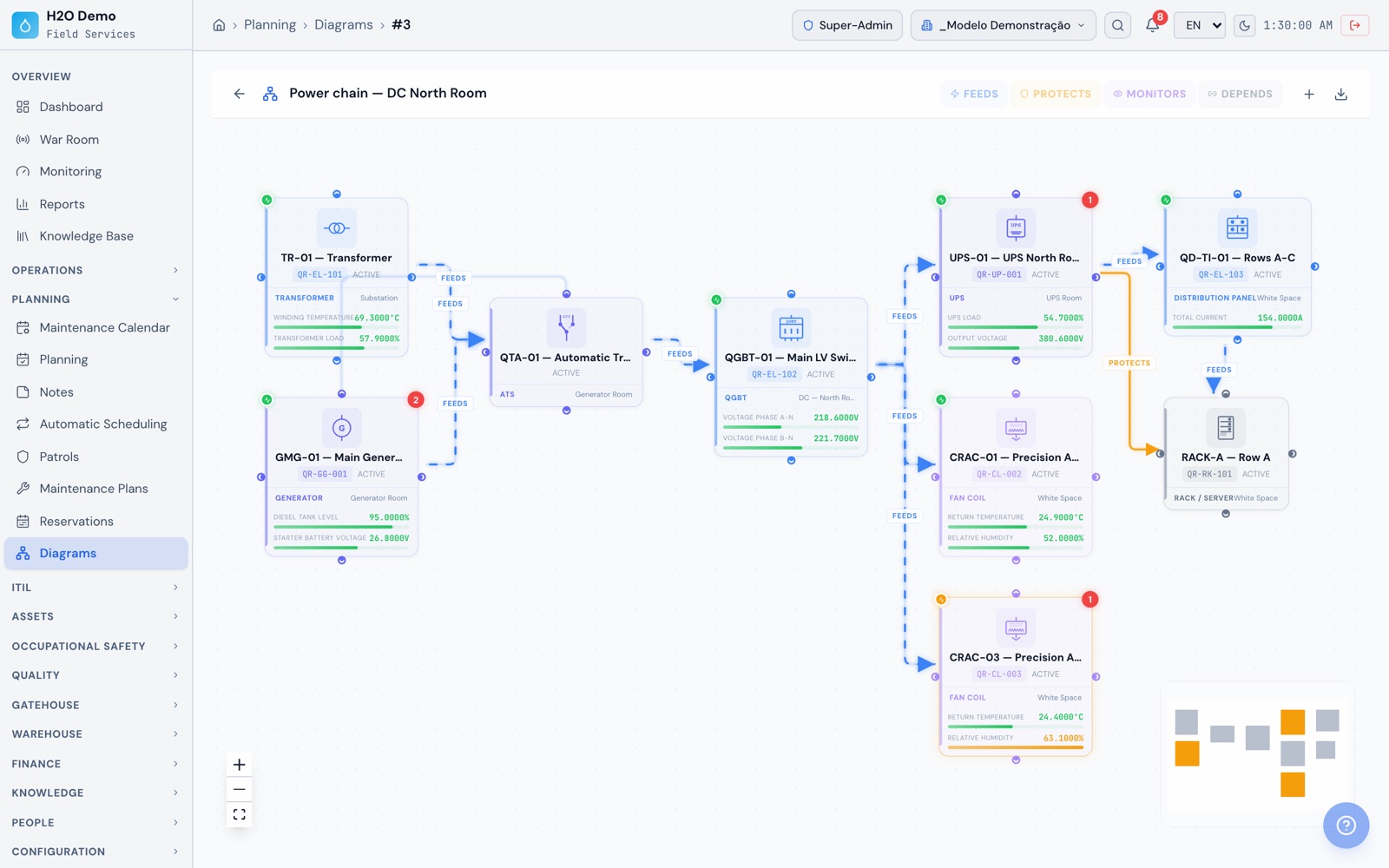Screen dimensions: 1389x868
Task: Click the CRAC-01 fan coil icon
Action: tap(1016, 428)
